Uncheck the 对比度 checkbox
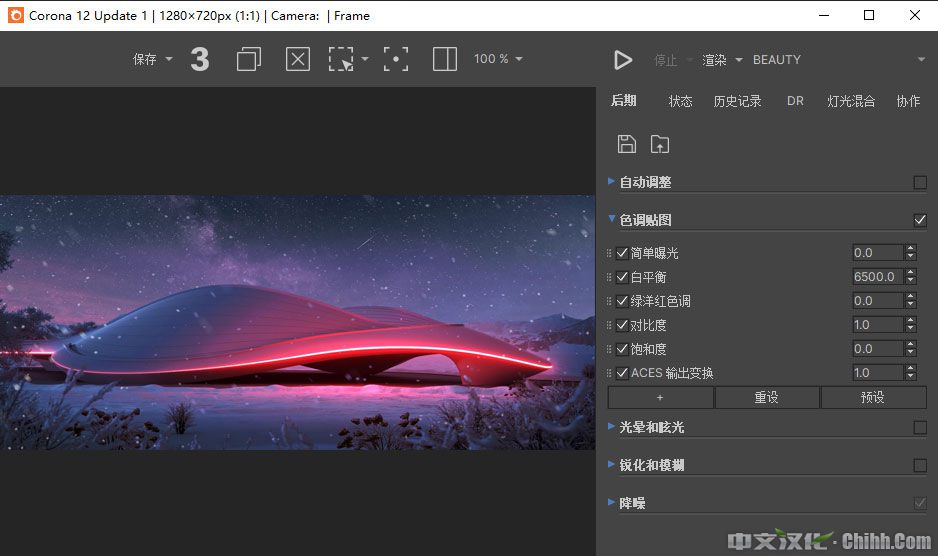This screenshot has height=556, width=938. pyautogui.click(x=622, y=325)
